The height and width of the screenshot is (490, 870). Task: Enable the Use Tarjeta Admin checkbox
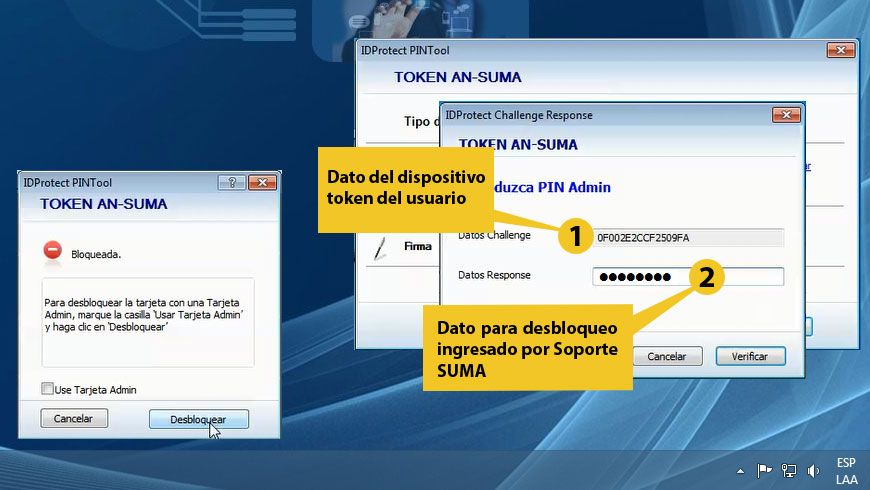tap(47, 388)
